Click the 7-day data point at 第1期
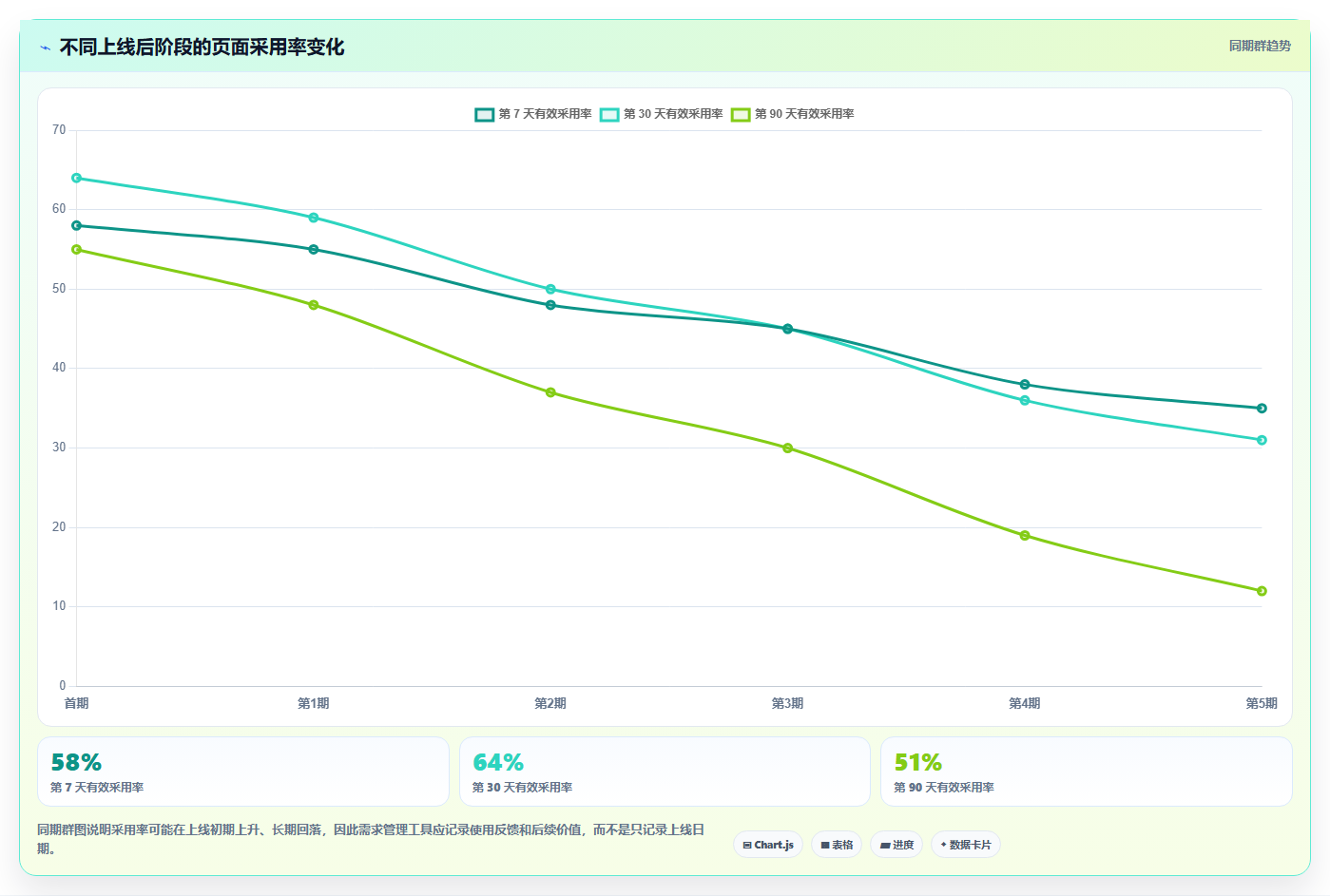Image resolution: width=1330 pixels, height=896 pixels. pyautogui.click(x=314, y=249)
